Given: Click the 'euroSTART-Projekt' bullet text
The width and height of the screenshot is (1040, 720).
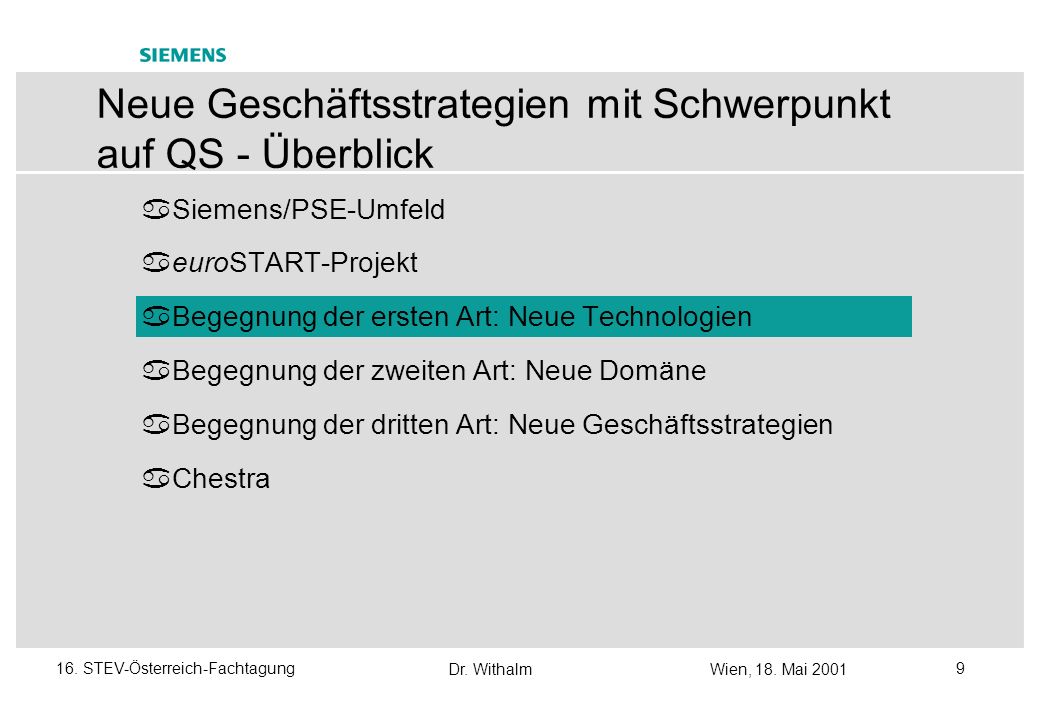Looking at the screenshot, I should pos(295,263).
